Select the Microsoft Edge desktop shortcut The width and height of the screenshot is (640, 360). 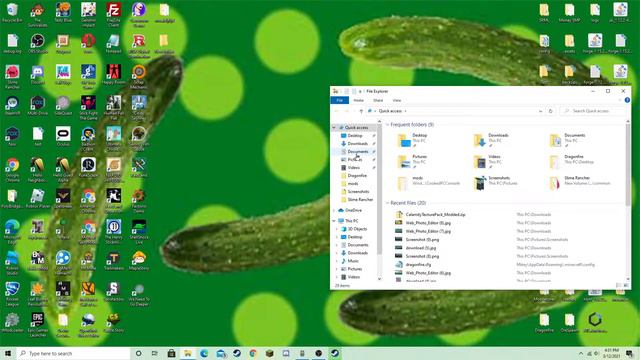[12, 232]
